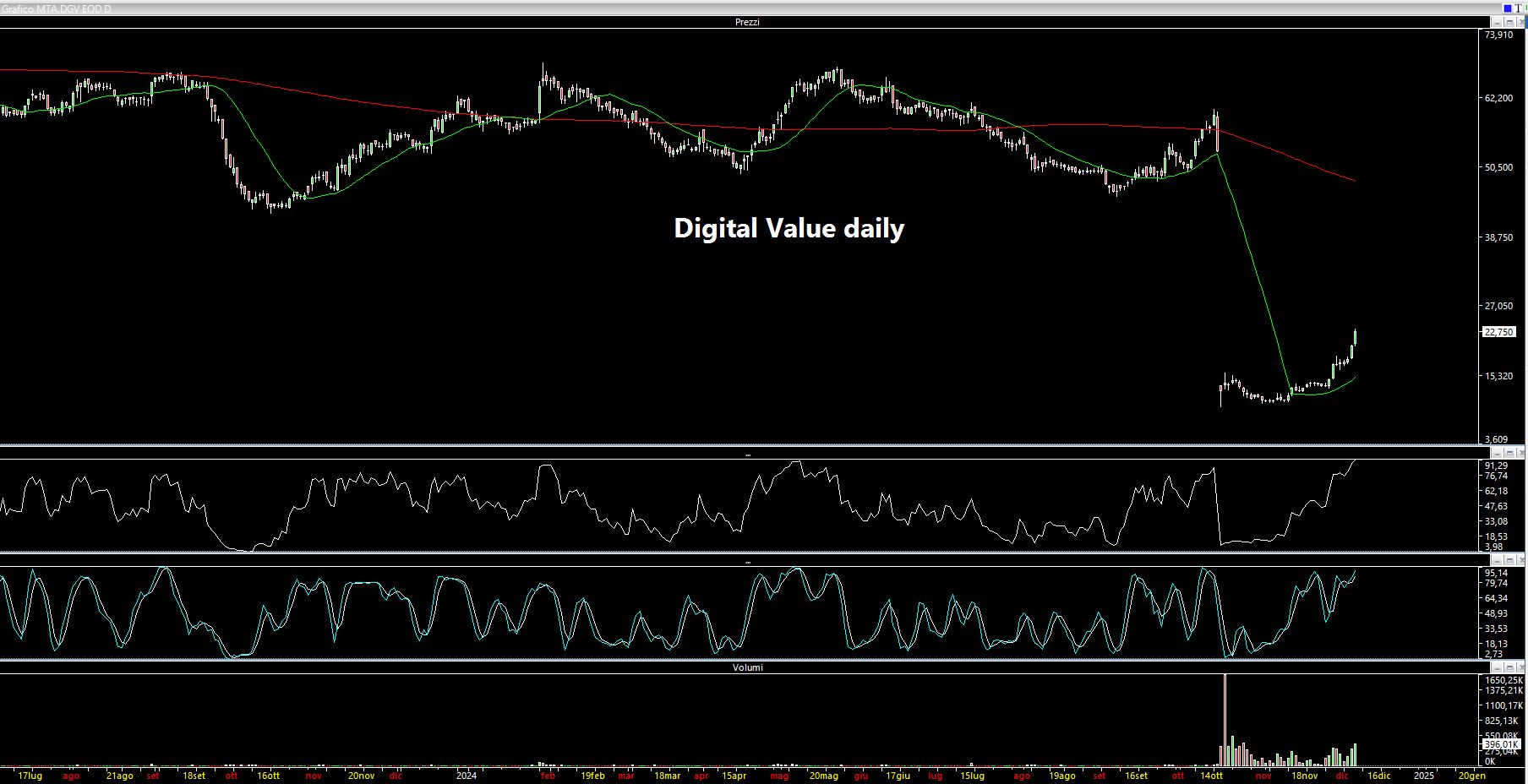Click the 14ott date label
Viewport: 1528px width, 784px height.
click(x=1210, y=776)
